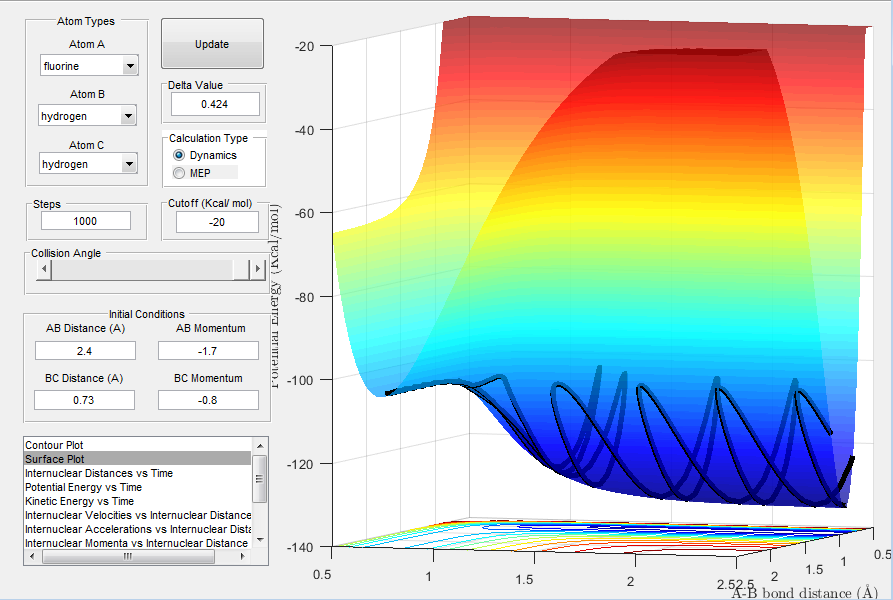The height and width of the screenshot is (600, 893).
Task: Click the Delta Value field
Action: pyautogui.click(x=215, y=104)
